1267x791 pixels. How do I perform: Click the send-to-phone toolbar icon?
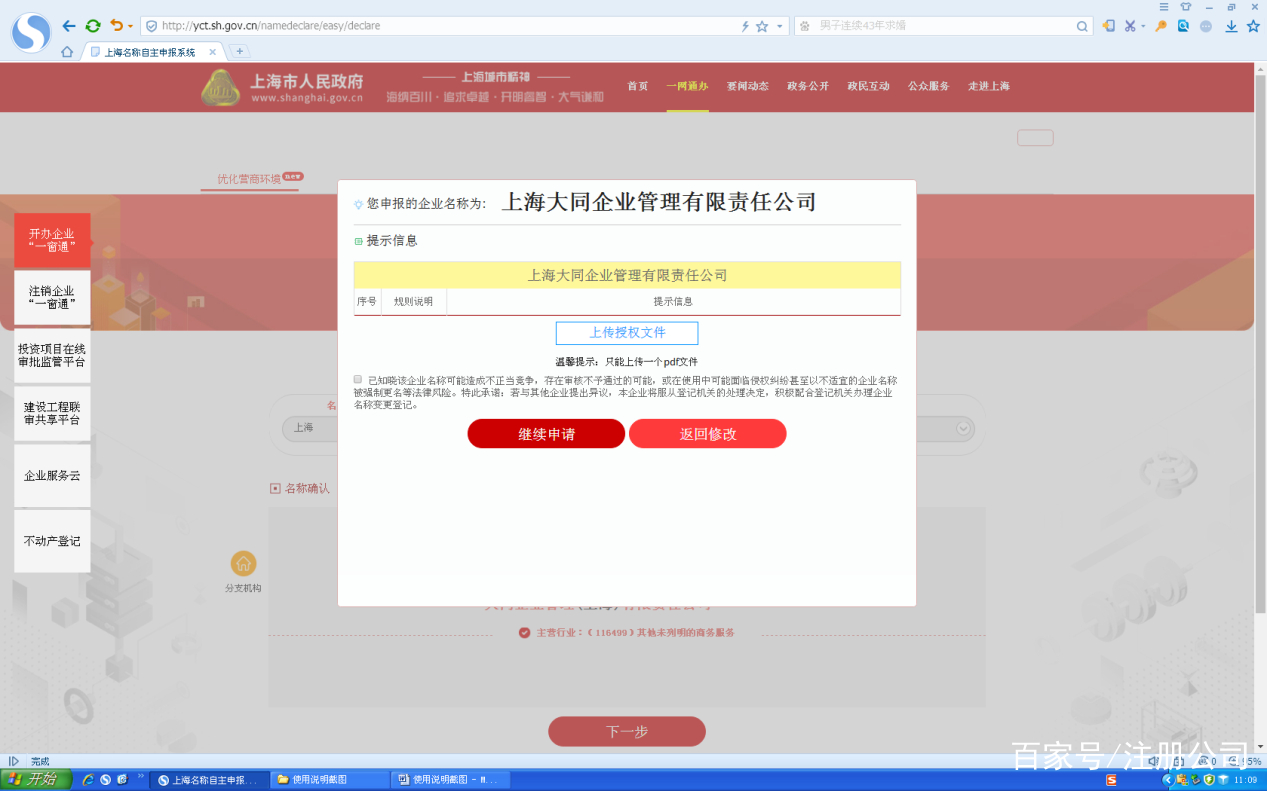tap(1107, 26)
